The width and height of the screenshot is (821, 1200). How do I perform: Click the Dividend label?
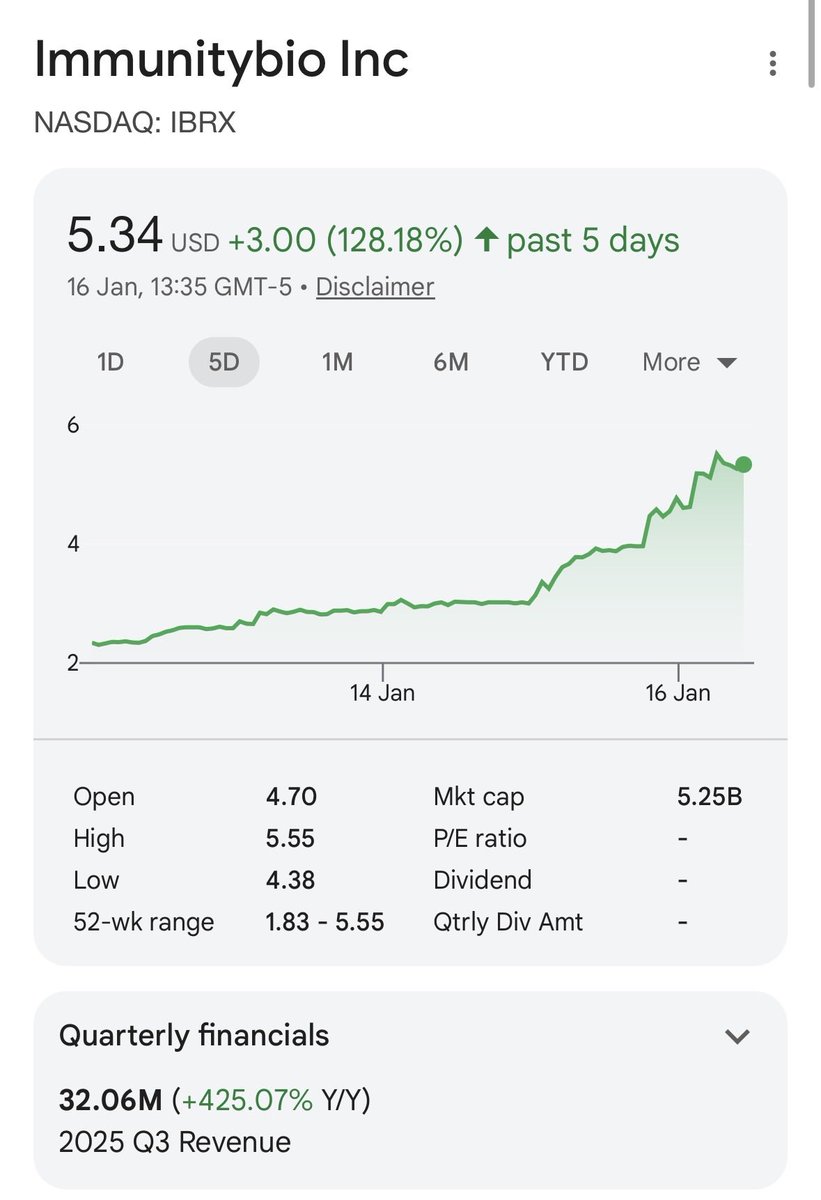click(482, 880)
